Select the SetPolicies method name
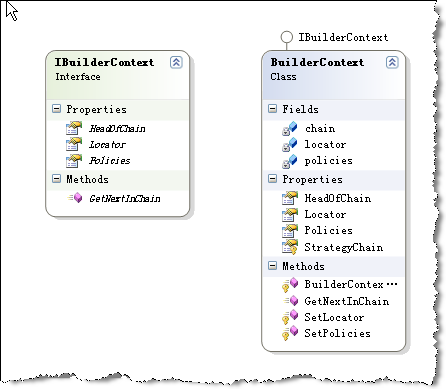Viewport: 446px width, 389px height. 337,333
